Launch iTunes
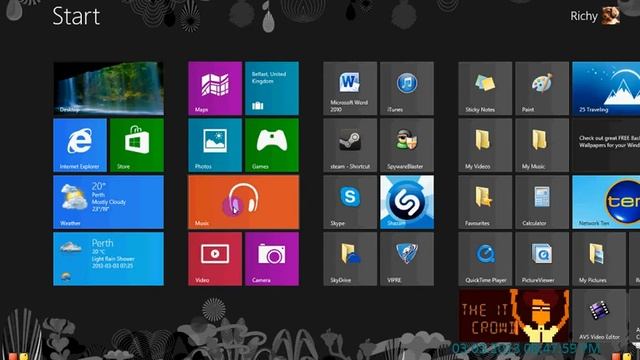This screenshot has height=360, width=640. (407, 88)
